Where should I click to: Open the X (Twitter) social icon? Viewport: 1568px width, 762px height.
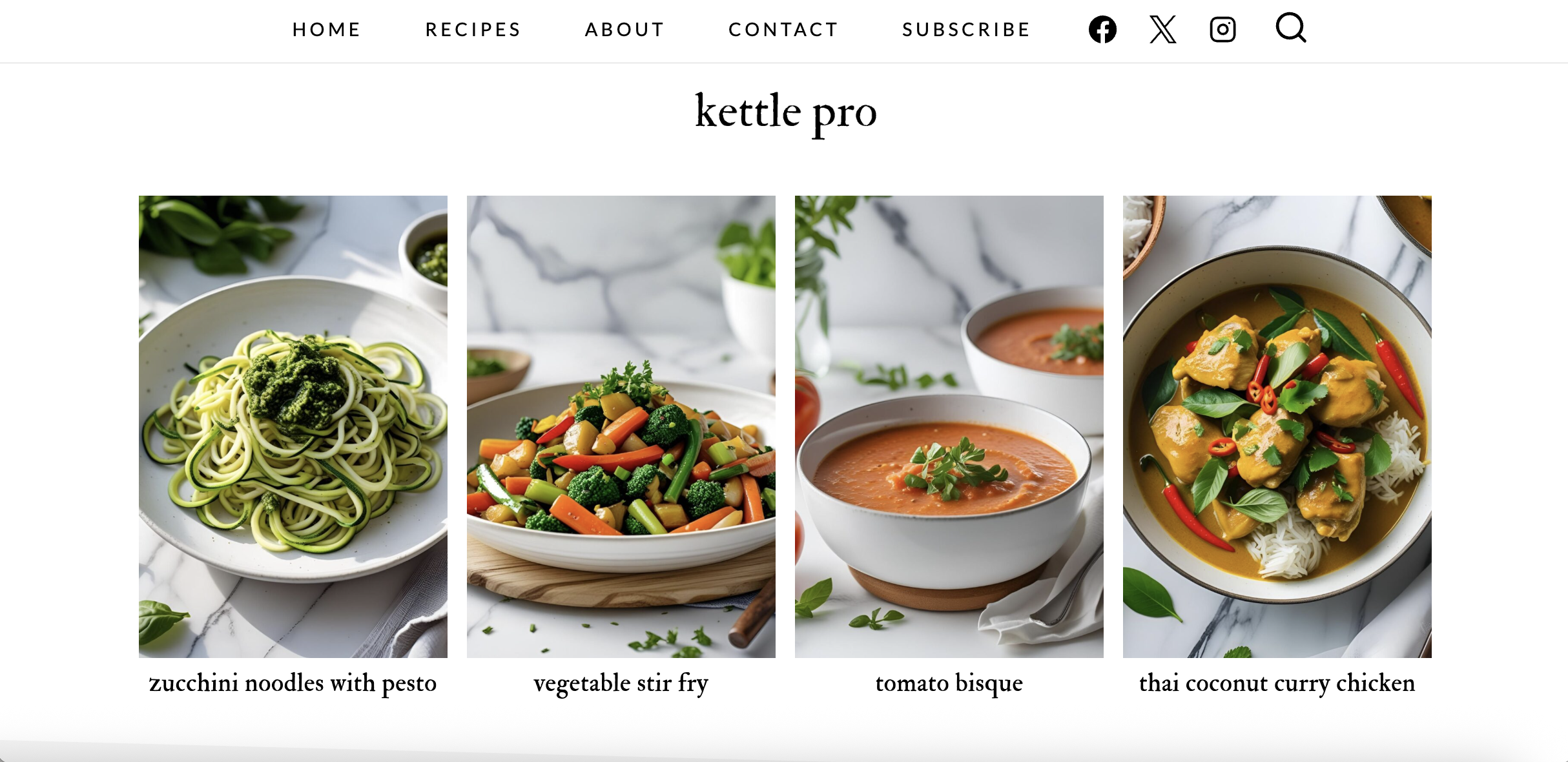click(1162, 30)
